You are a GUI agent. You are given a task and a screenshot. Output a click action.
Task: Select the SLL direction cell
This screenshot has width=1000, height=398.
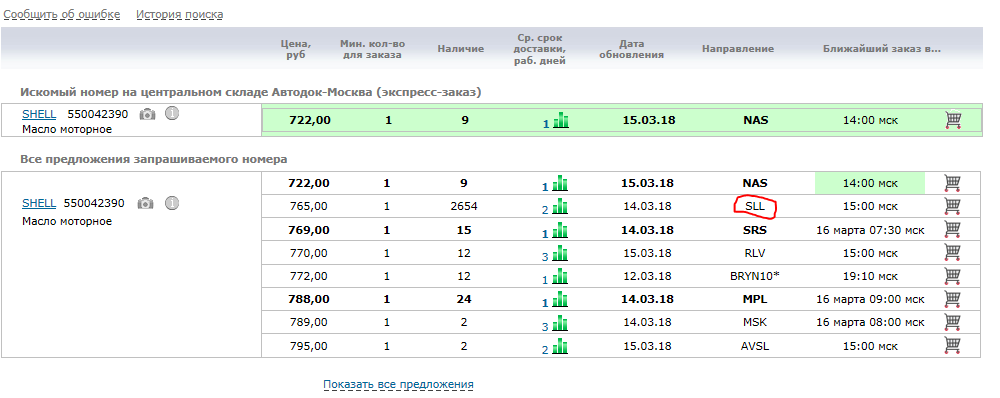tap(754, 207)
